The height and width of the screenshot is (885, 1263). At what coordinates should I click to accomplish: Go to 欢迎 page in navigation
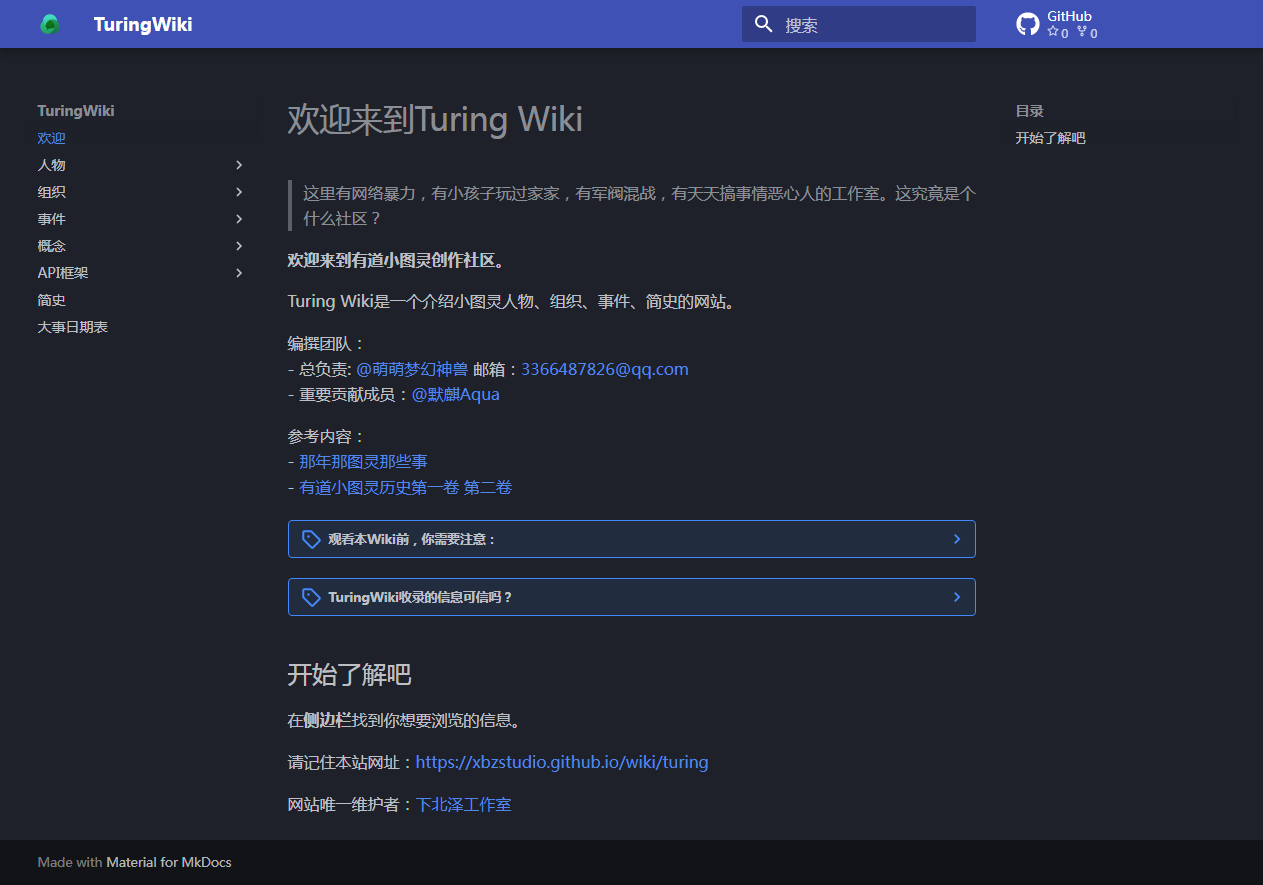(52, 138)
